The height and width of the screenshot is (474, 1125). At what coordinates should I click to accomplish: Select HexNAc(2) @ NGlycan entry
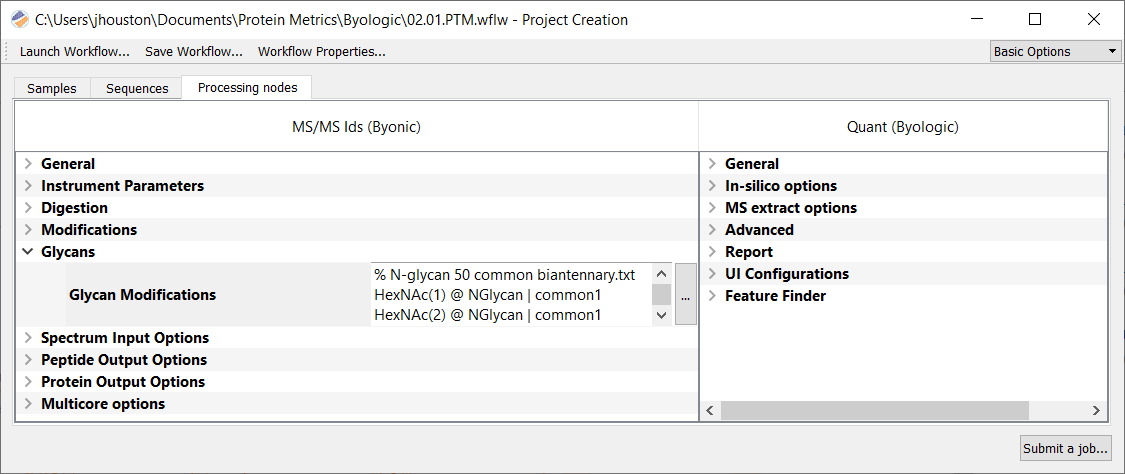point(487,315)
